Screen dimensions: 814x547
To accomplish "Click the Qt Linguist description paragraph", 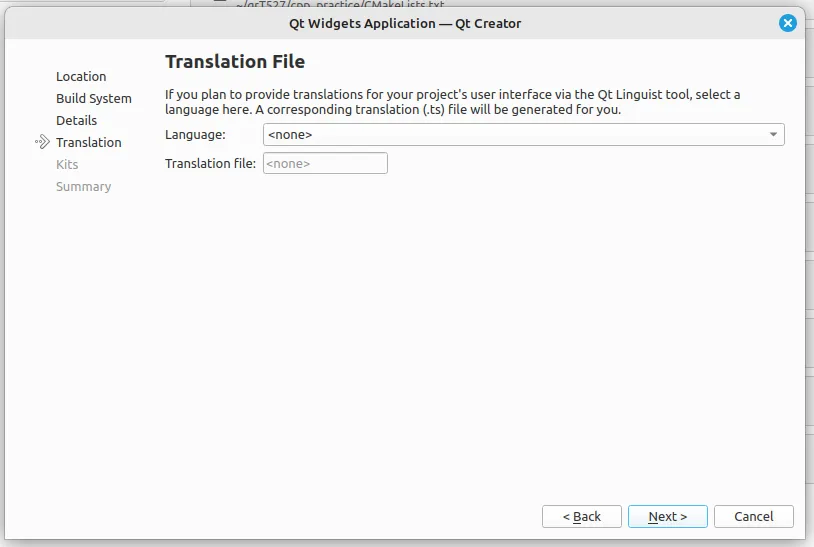I will tap(453, 102).
